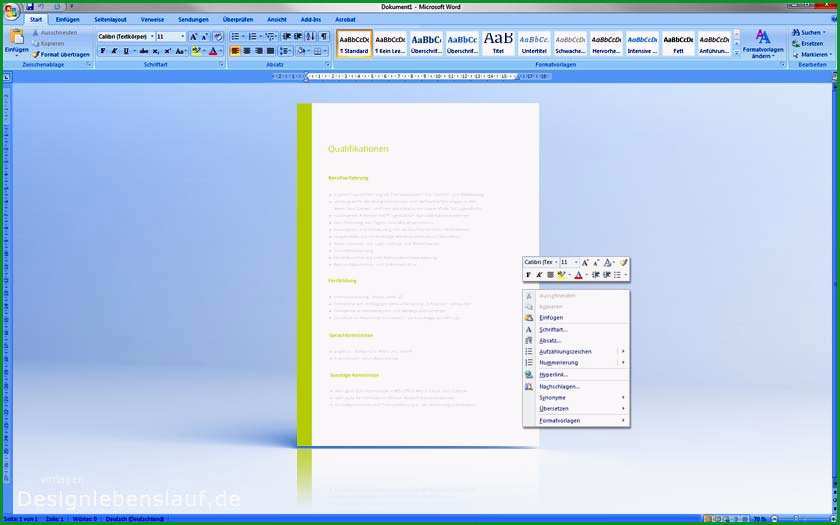Shrink font size in the ribbon
Image resolution: width=840 pixels, height=525 pixels.
205,36
